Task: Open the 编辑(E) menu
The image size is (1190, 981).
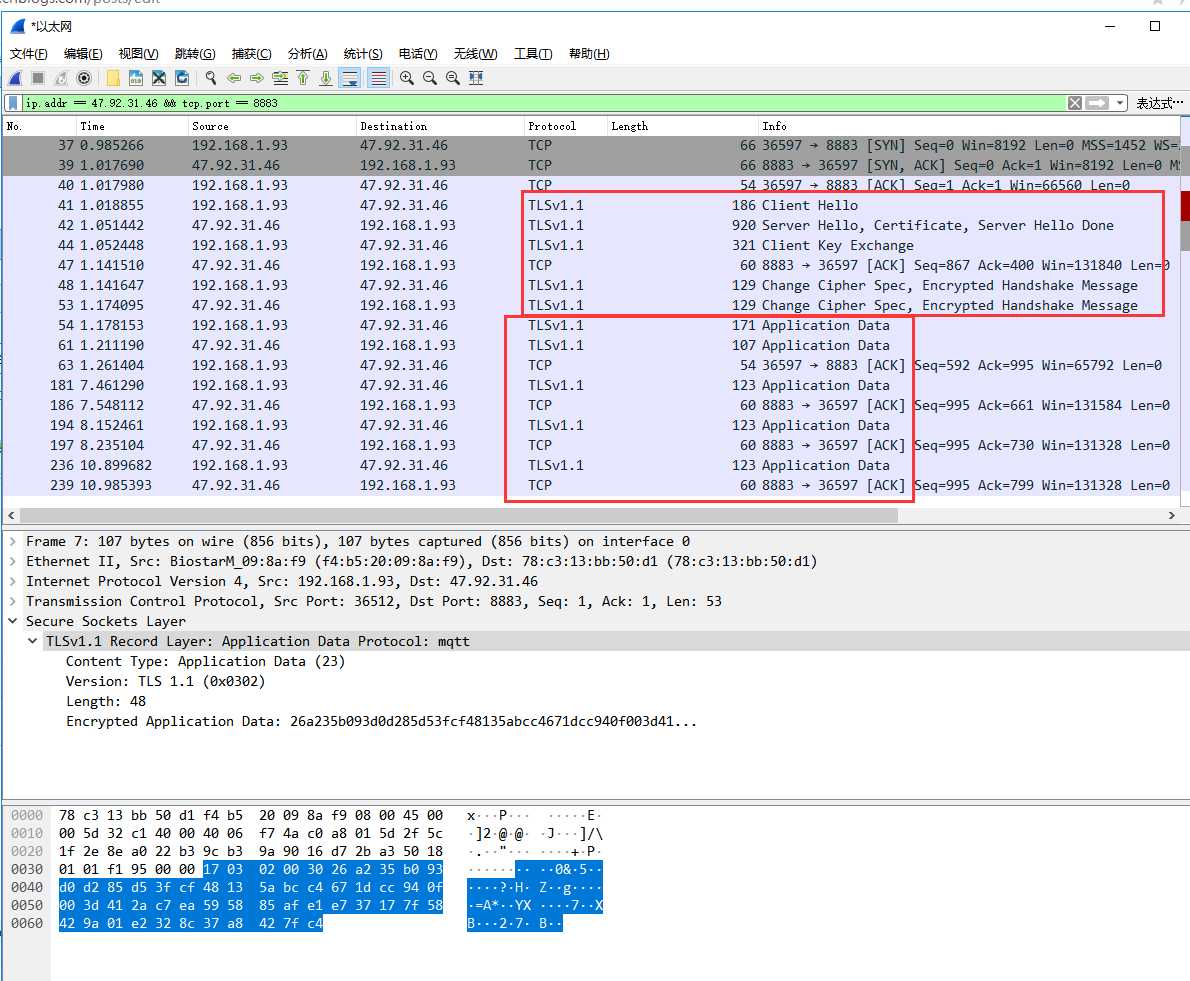Action: point(83,54)
